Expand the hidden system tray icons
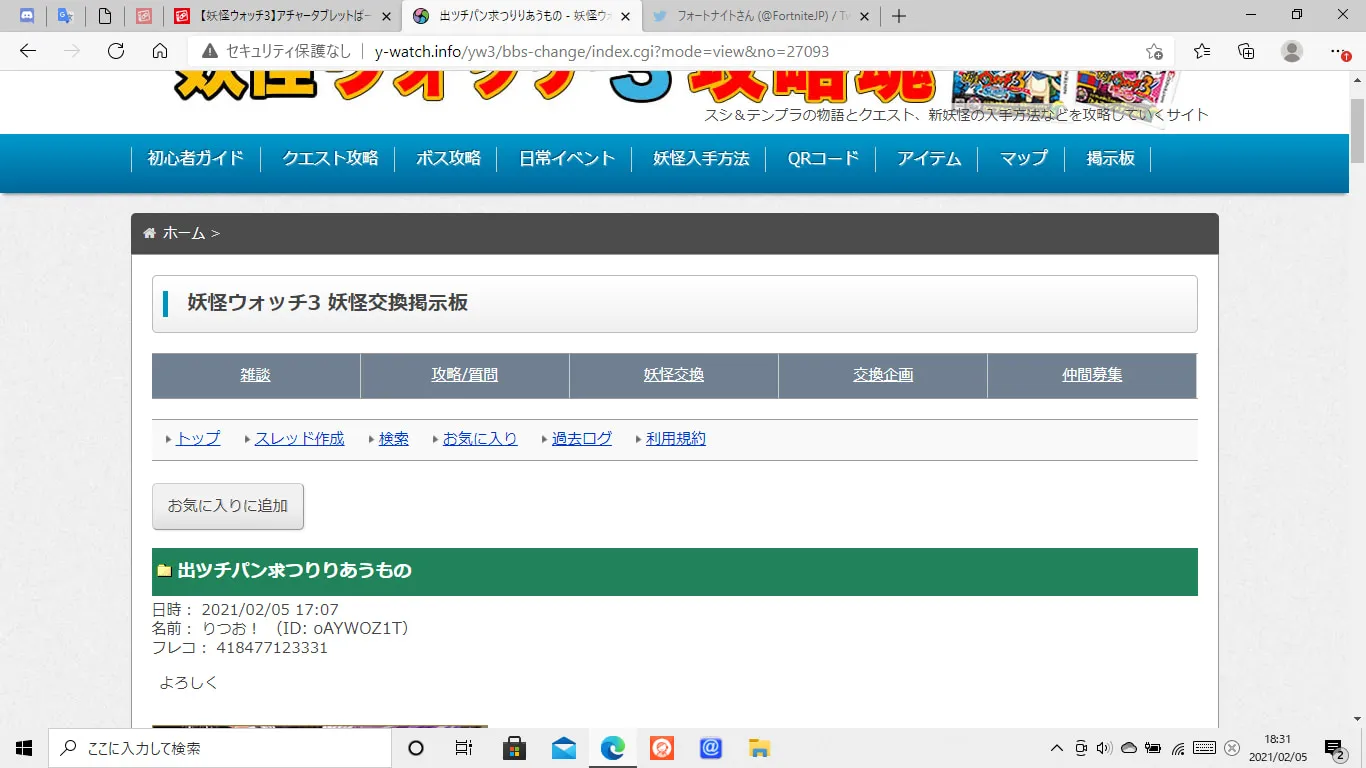Viewport: 1366px width, 768px height. tap(1057, 748)
